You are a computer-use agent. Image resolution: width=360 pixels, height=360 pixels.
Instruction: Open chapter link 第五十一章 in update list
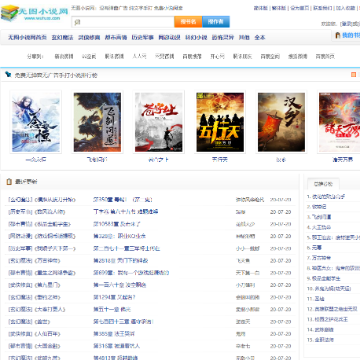[112, 309]
